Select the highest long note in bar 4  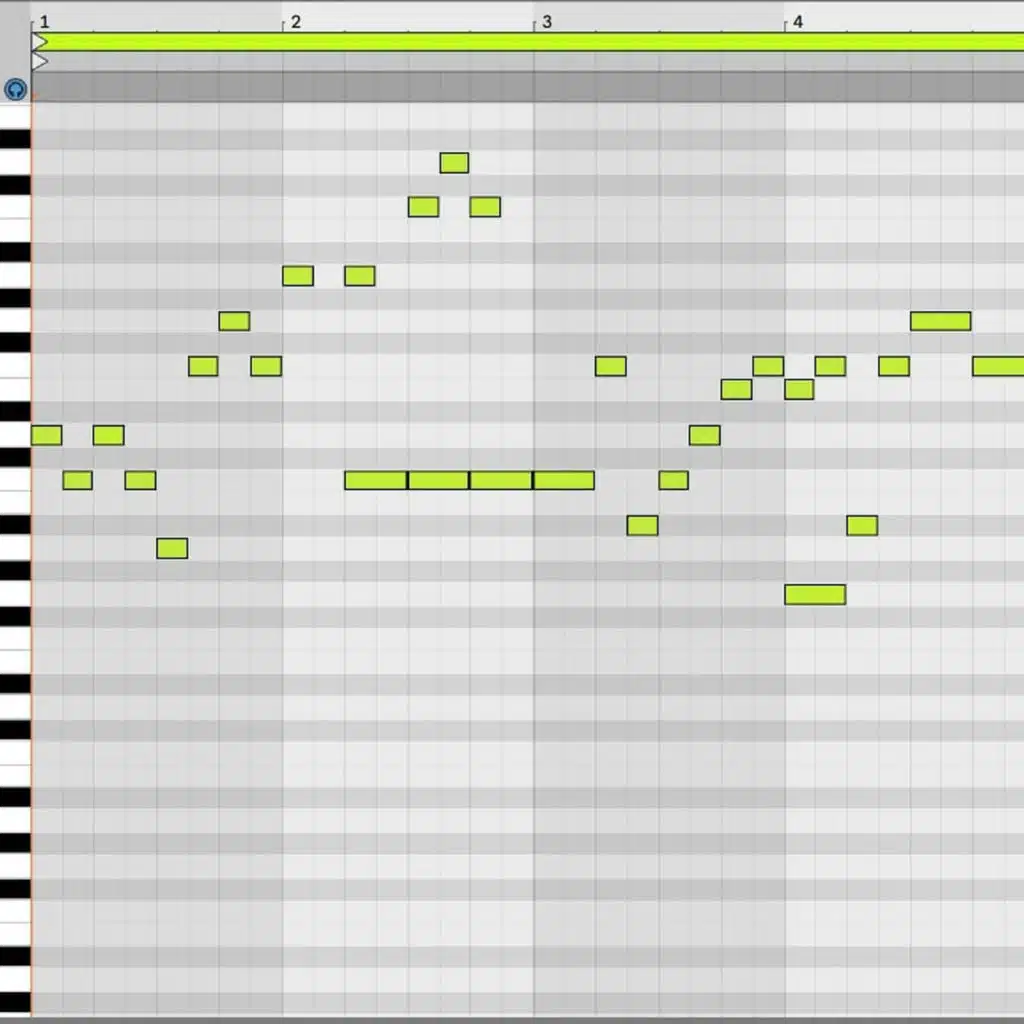[940, 321]
